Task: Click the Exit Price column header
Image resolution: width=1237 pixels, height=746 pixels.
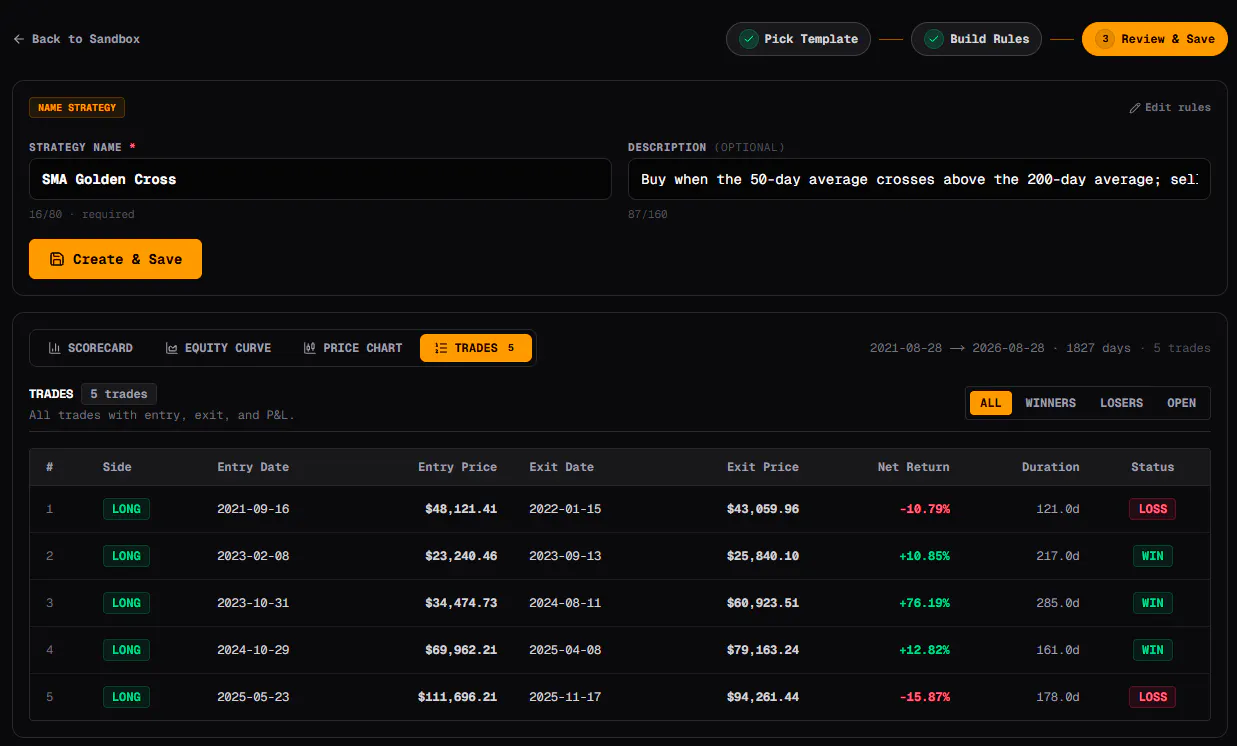Action: [763, 467]
